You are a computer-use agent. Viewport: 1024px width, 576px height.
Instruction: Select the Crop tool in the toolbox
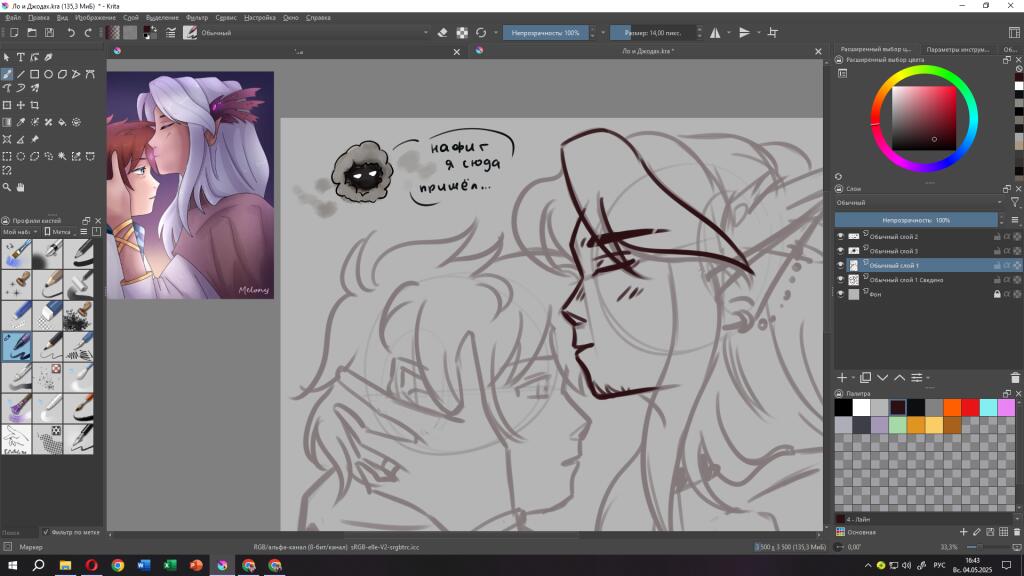coord(35,105)
